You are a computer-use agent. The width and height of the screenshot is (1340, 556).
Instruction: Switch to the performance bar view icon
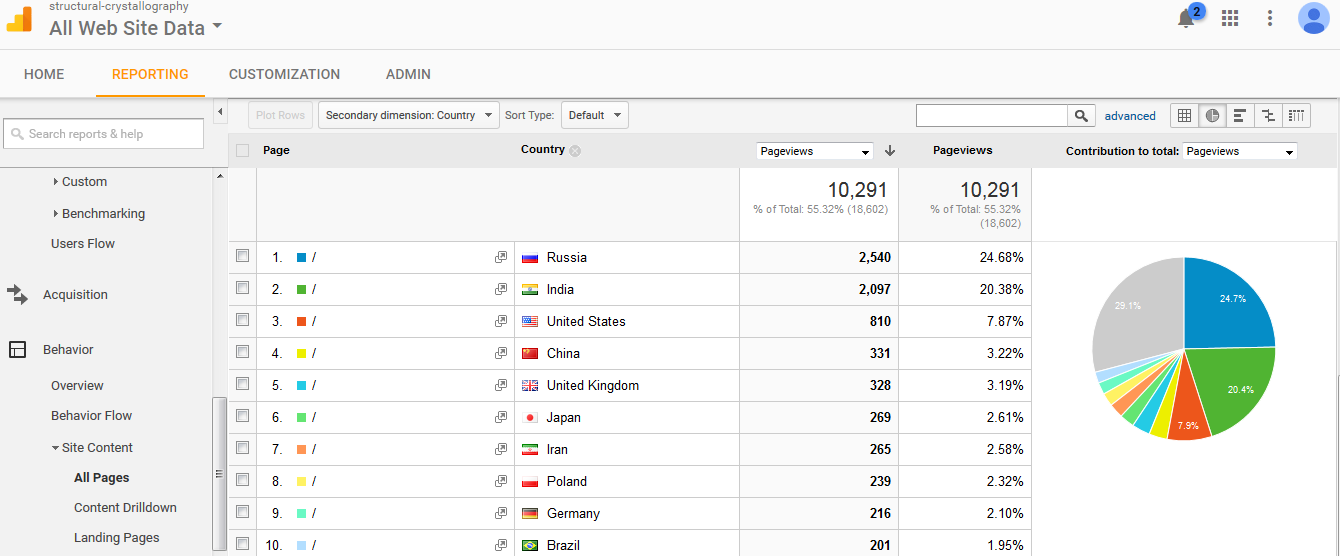1240,116
